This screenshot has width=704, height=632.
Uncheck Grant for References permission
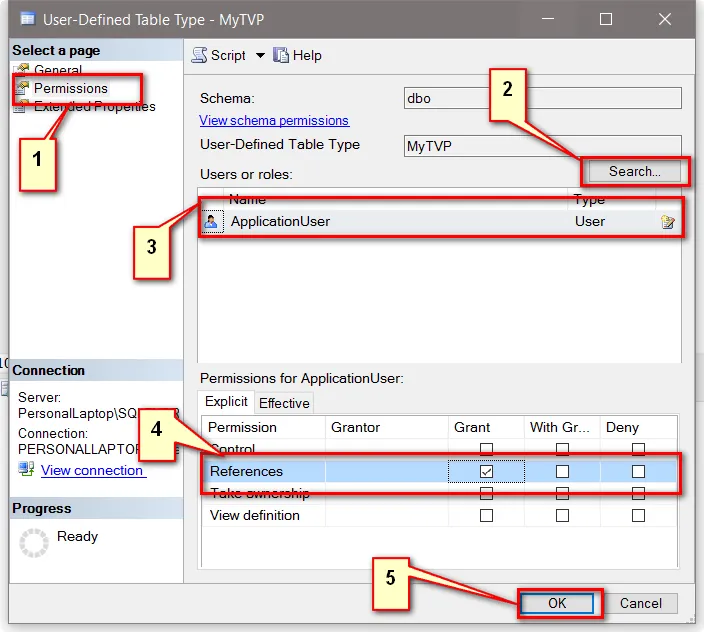coord(486,471)
